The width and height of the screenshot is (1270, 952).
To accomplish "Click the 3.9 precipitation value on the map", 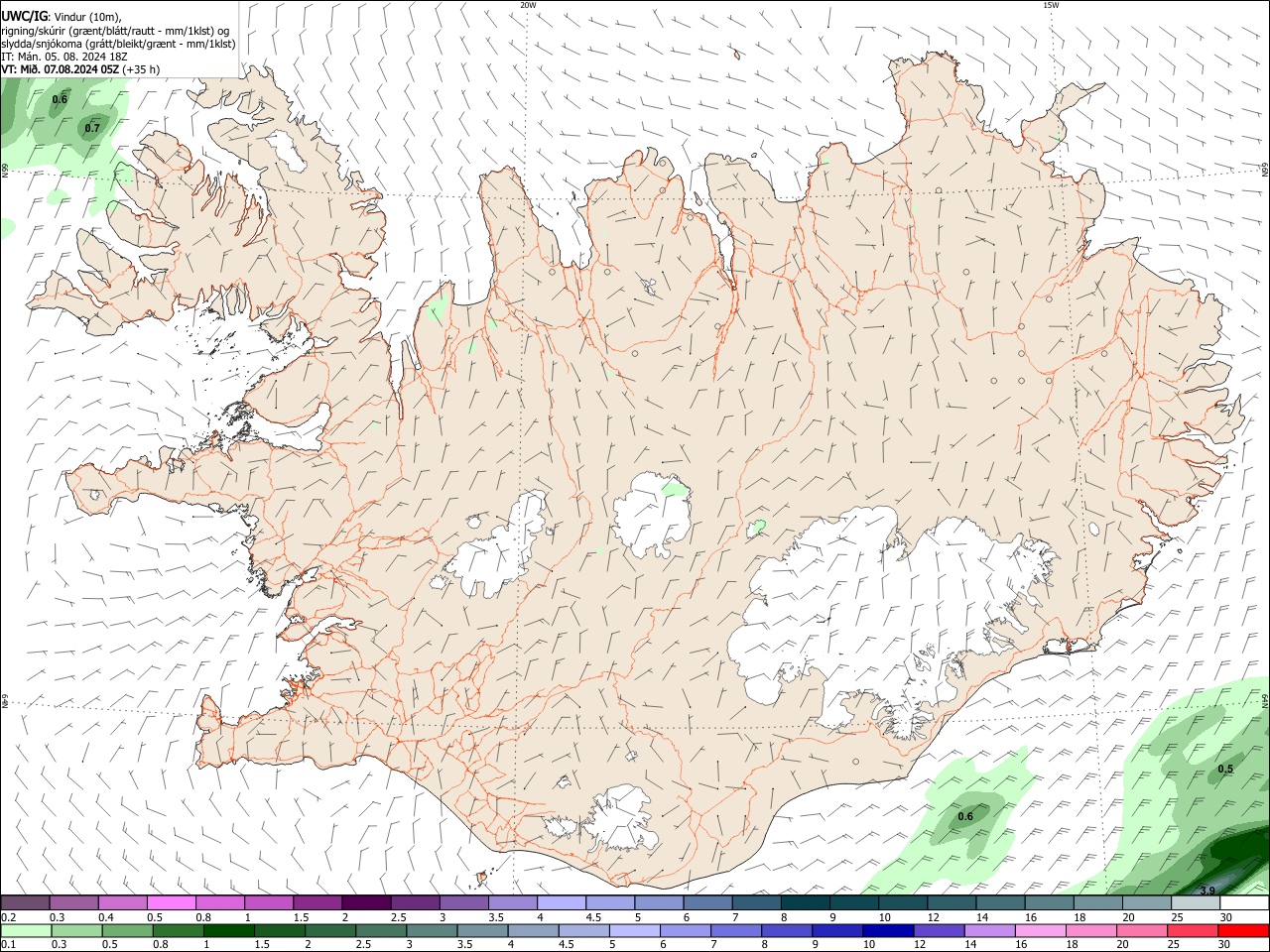I will 1207,891.
